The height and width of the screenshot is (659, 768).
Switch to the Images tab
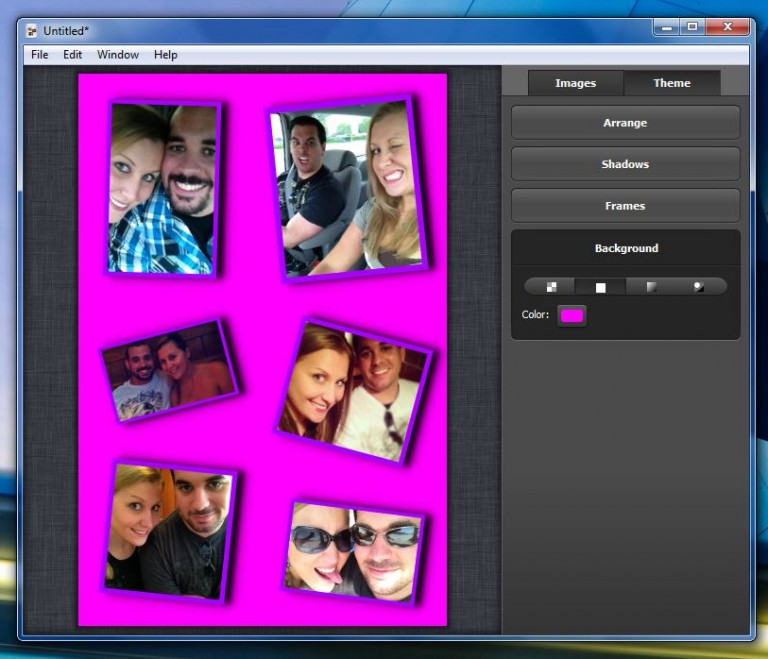click(576, 83)
